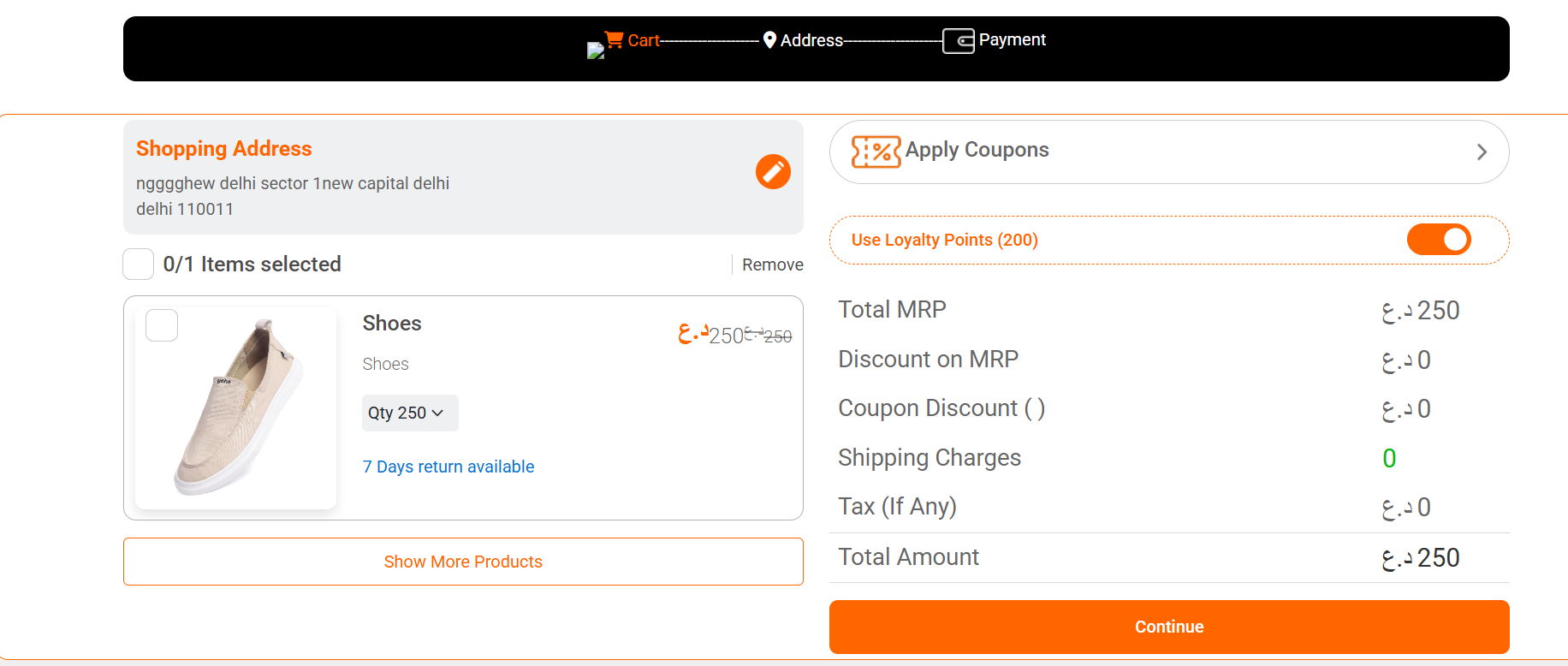Toggle the Use Loyalty Points switch
The image size is (1568, 666).
pyautogui.click(x=1438, y=240)
